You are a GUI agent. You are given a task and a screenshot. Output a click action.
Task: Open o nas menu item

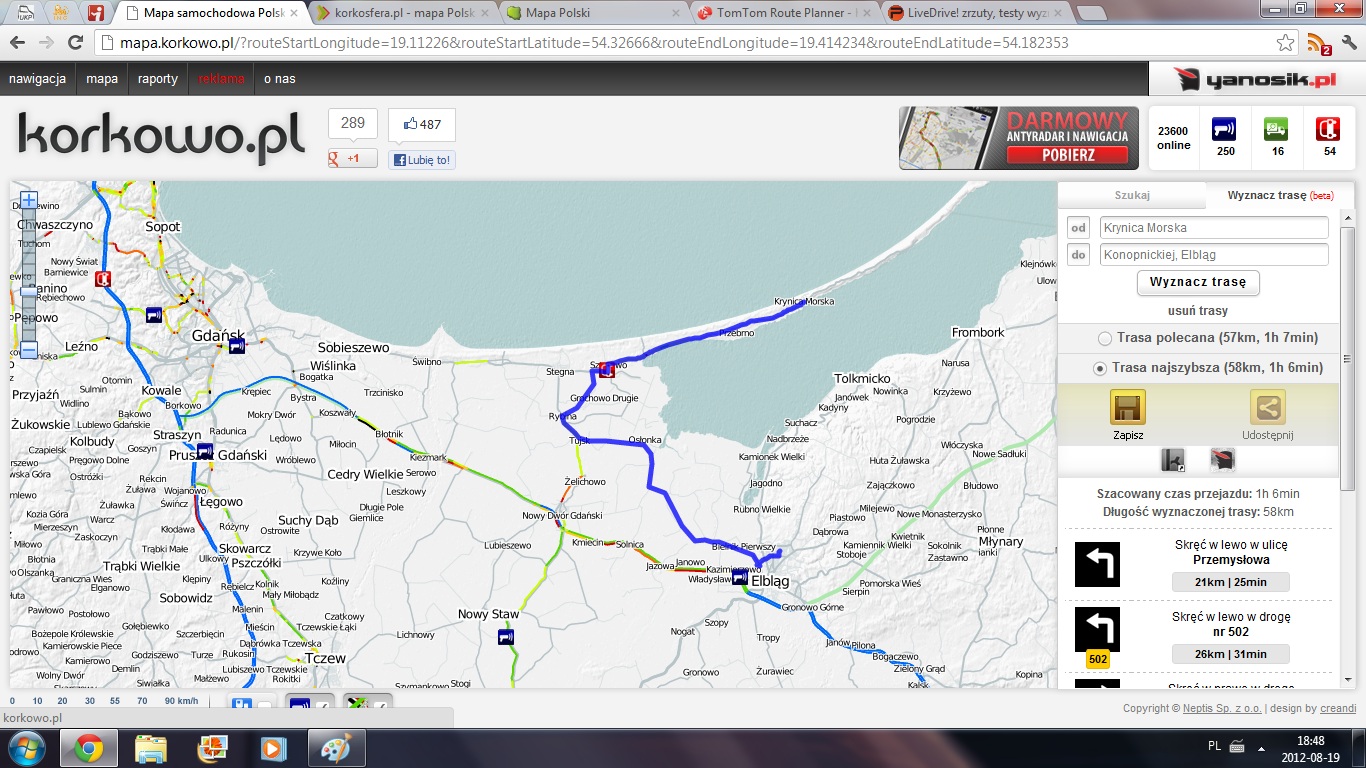[x=280, y=79]
